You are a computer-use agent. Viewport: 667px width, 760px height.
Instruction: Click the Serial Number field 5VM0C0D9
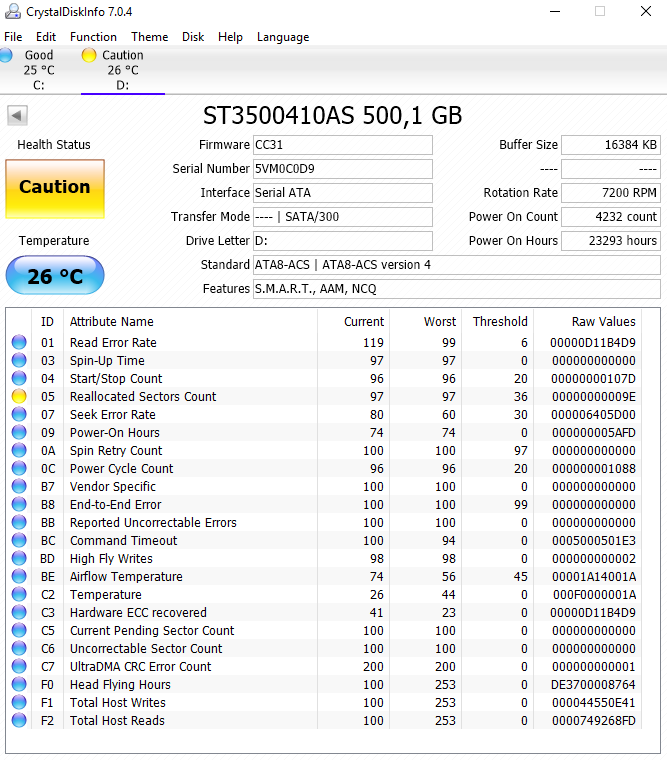click(x=343, y=169)
